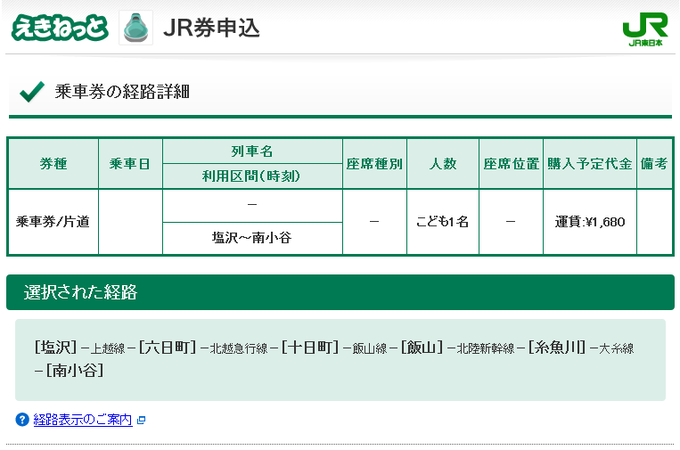
Task: Select the [糸魚川] station in the route
Action: coord(556,348)
